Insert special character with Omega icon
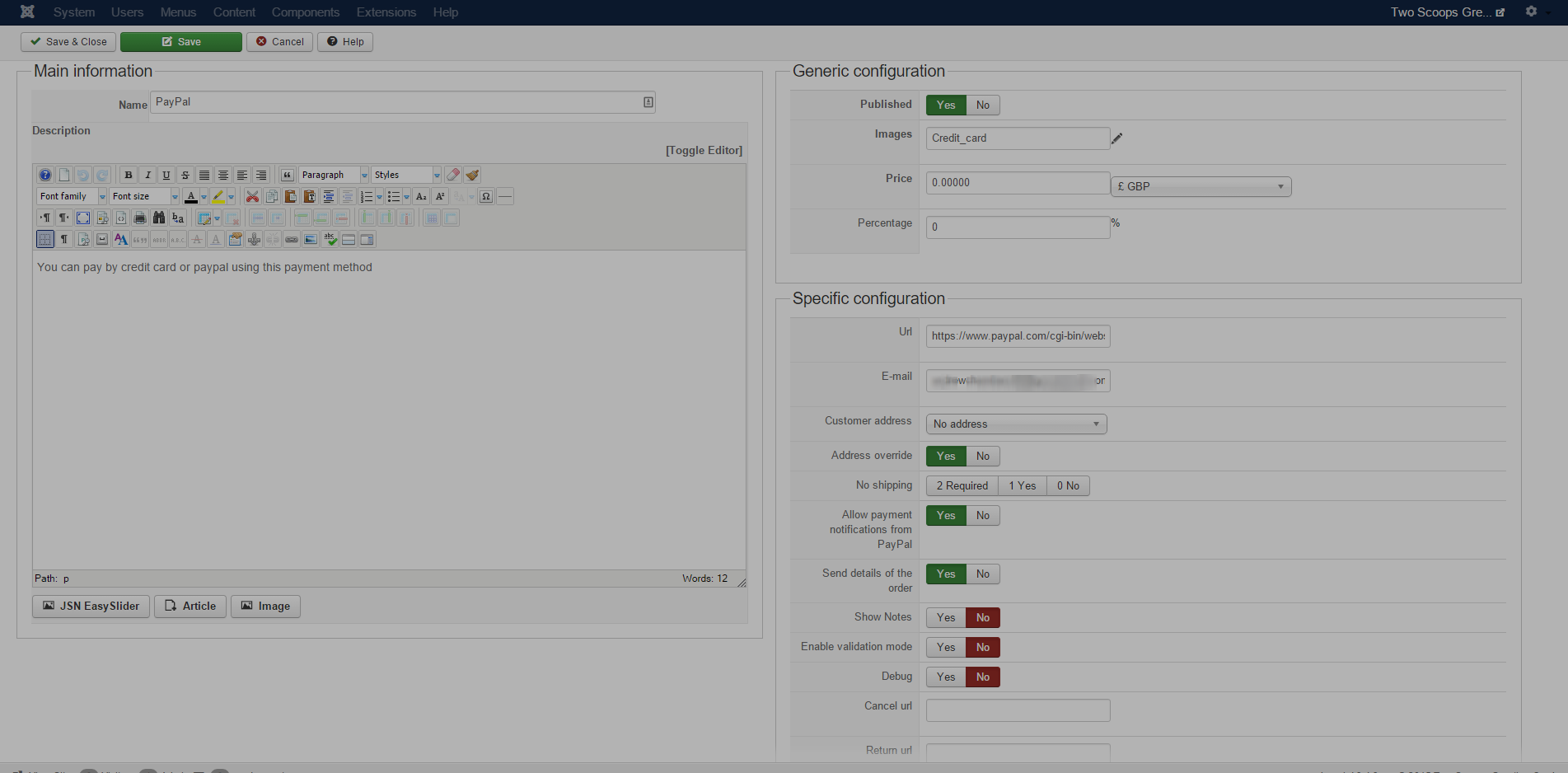The height and width of the screenshot is (773, 1568). click(486, 196)
